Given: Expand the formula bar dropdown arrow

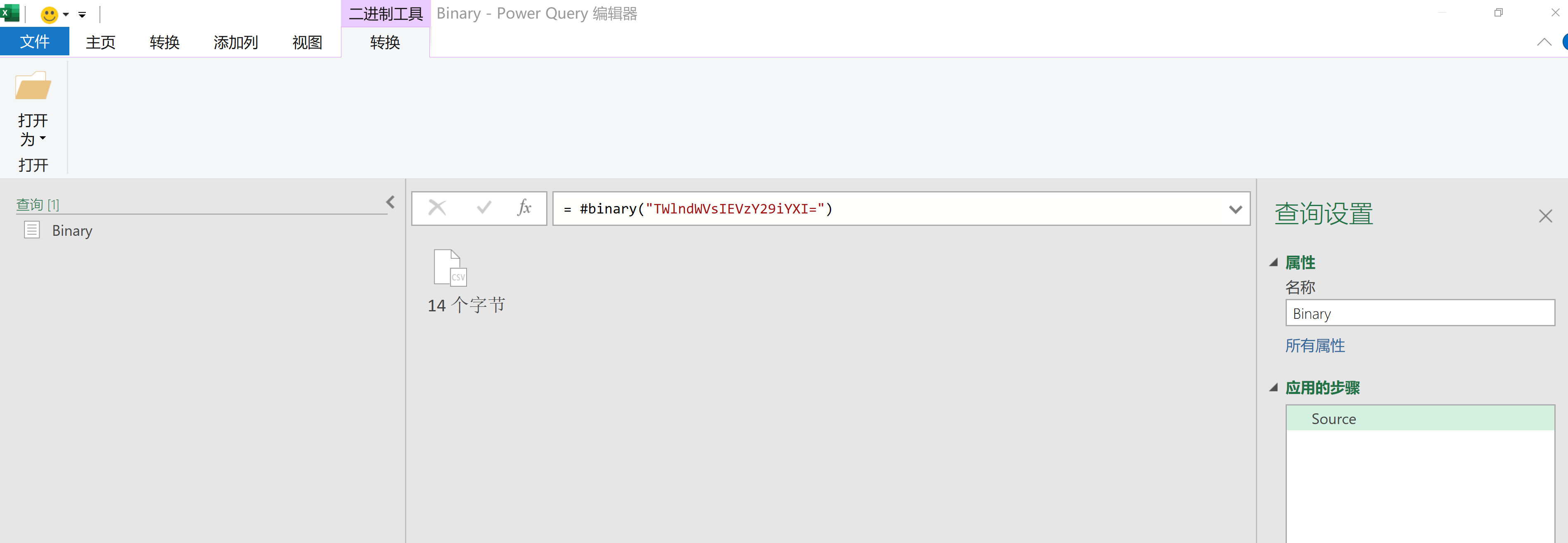Looking at the screenshot, I should (1235, 209).
